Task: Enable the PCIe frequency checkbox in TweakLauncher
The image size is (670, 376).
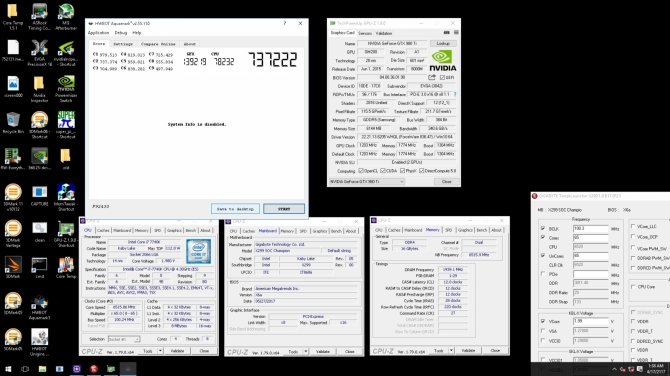Action: 543,274
